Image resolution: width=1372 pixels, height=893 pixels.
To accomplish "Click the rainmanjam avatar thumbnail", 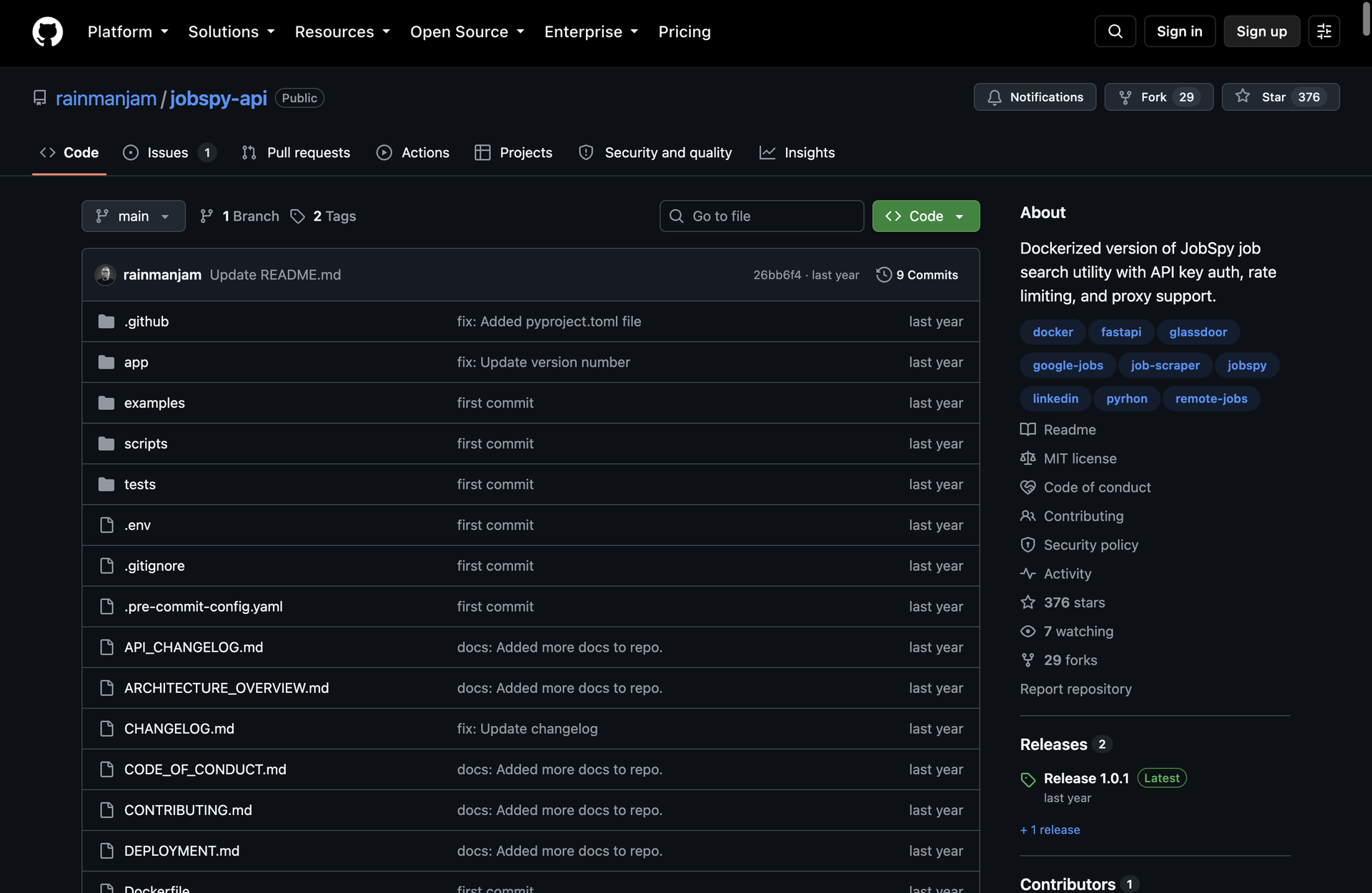I will tap(105, 274).
